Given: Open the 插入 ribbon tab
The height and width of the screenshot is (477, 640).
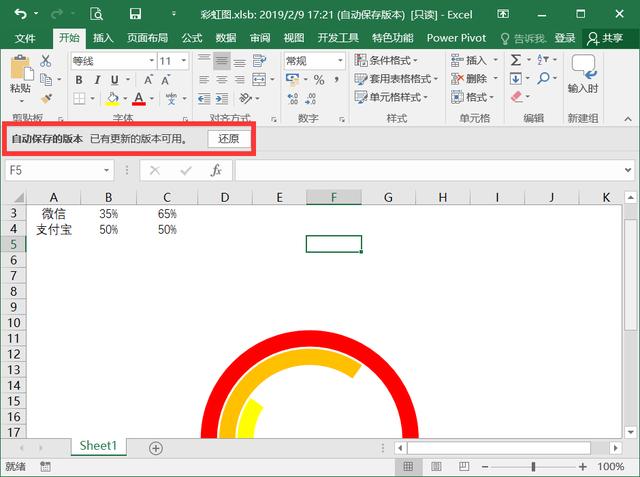Looking at the screenshot, I should tap(103, 38).
